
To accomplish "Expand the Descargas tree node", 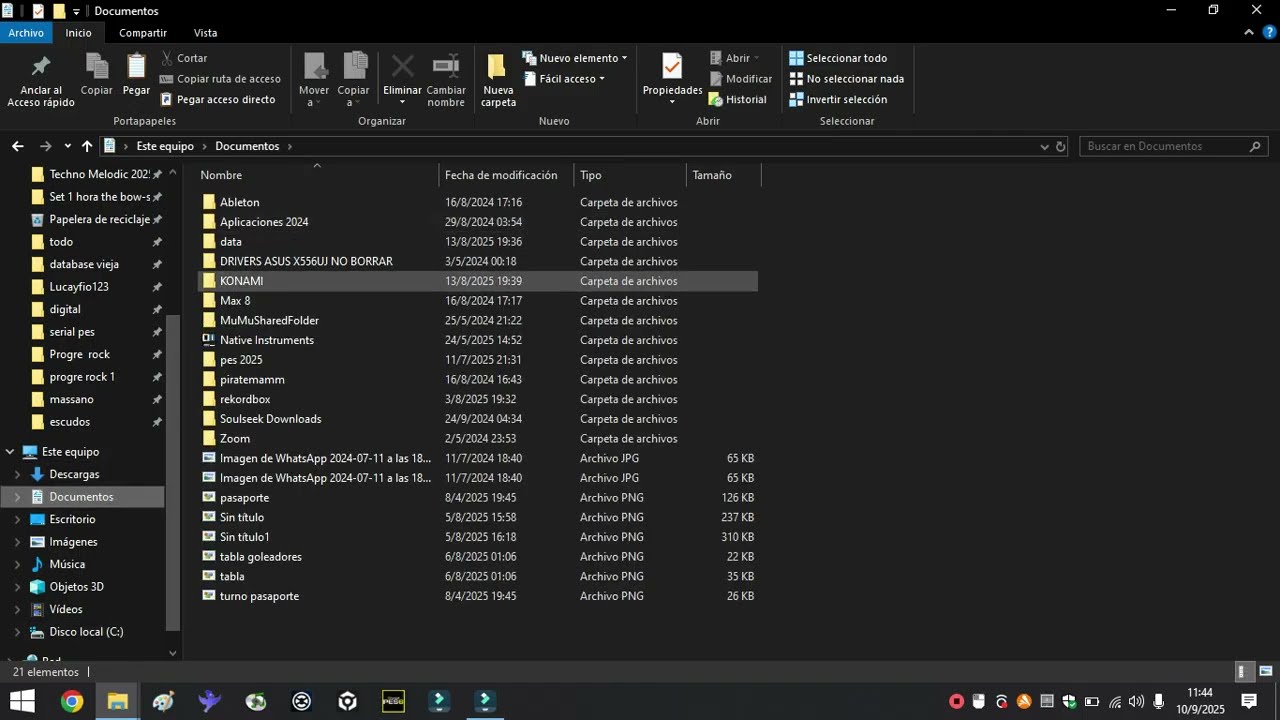I will tap(17, 475).
